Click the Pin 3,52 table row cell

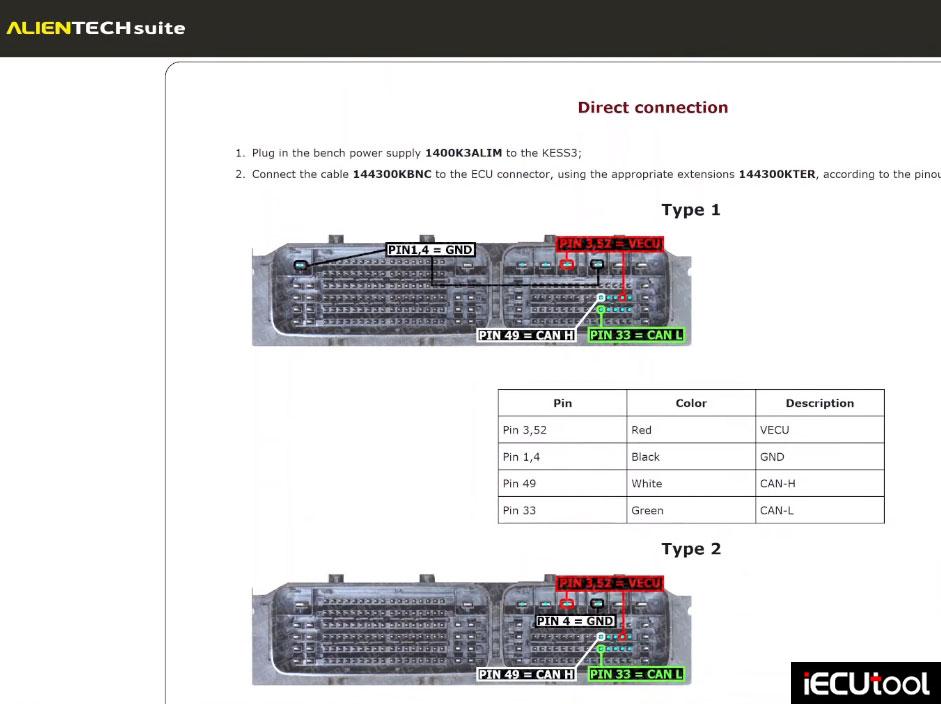562,430
